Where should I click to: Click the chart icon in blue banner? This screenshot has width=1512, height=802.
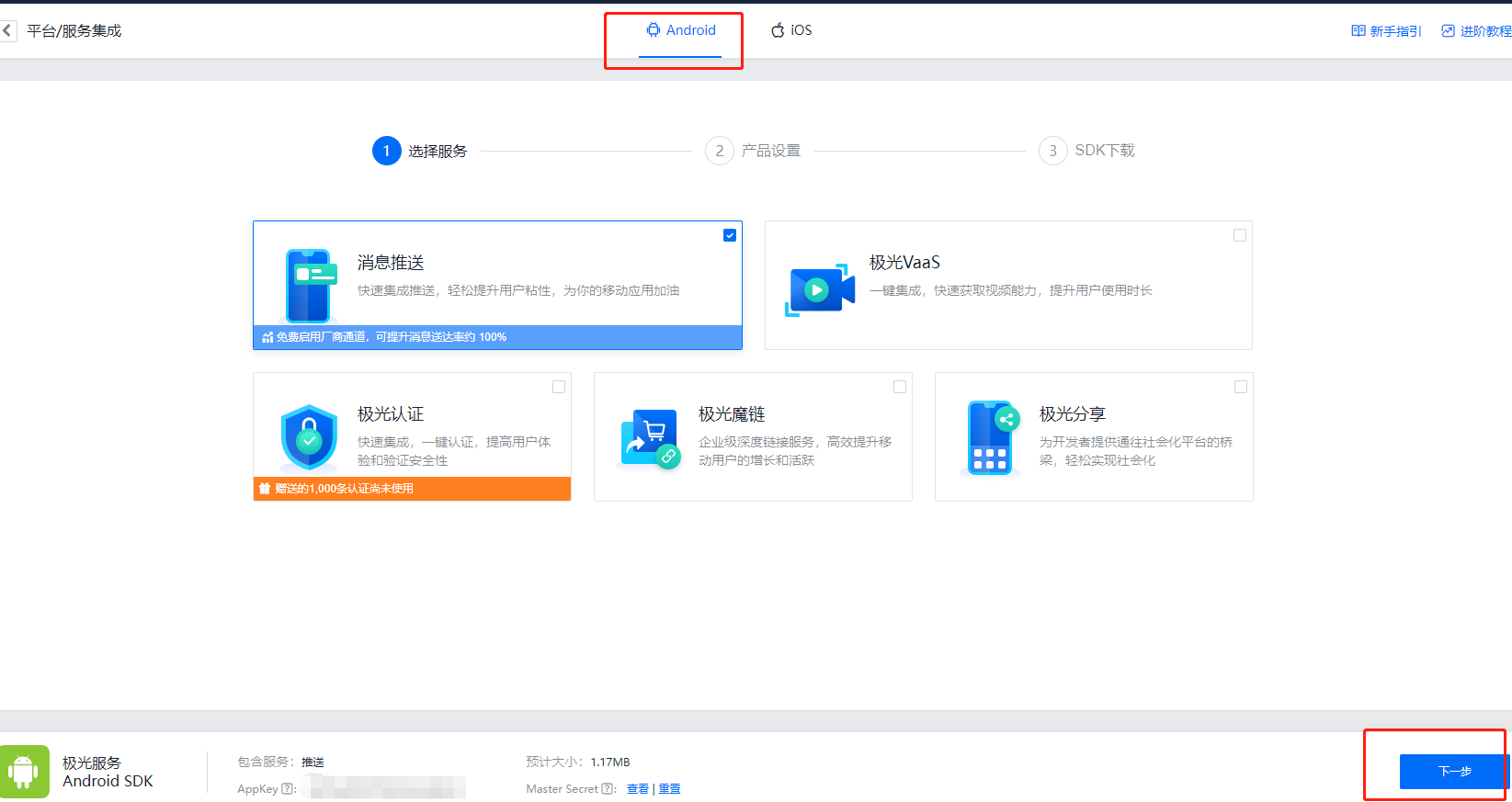267,337
